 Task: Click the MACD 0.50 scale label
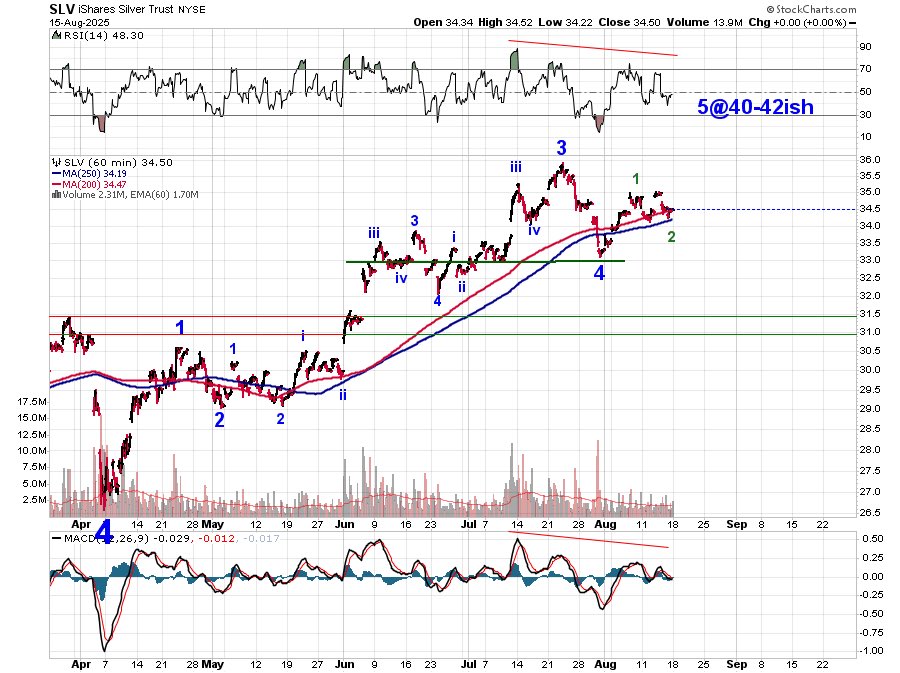point(872,539)
